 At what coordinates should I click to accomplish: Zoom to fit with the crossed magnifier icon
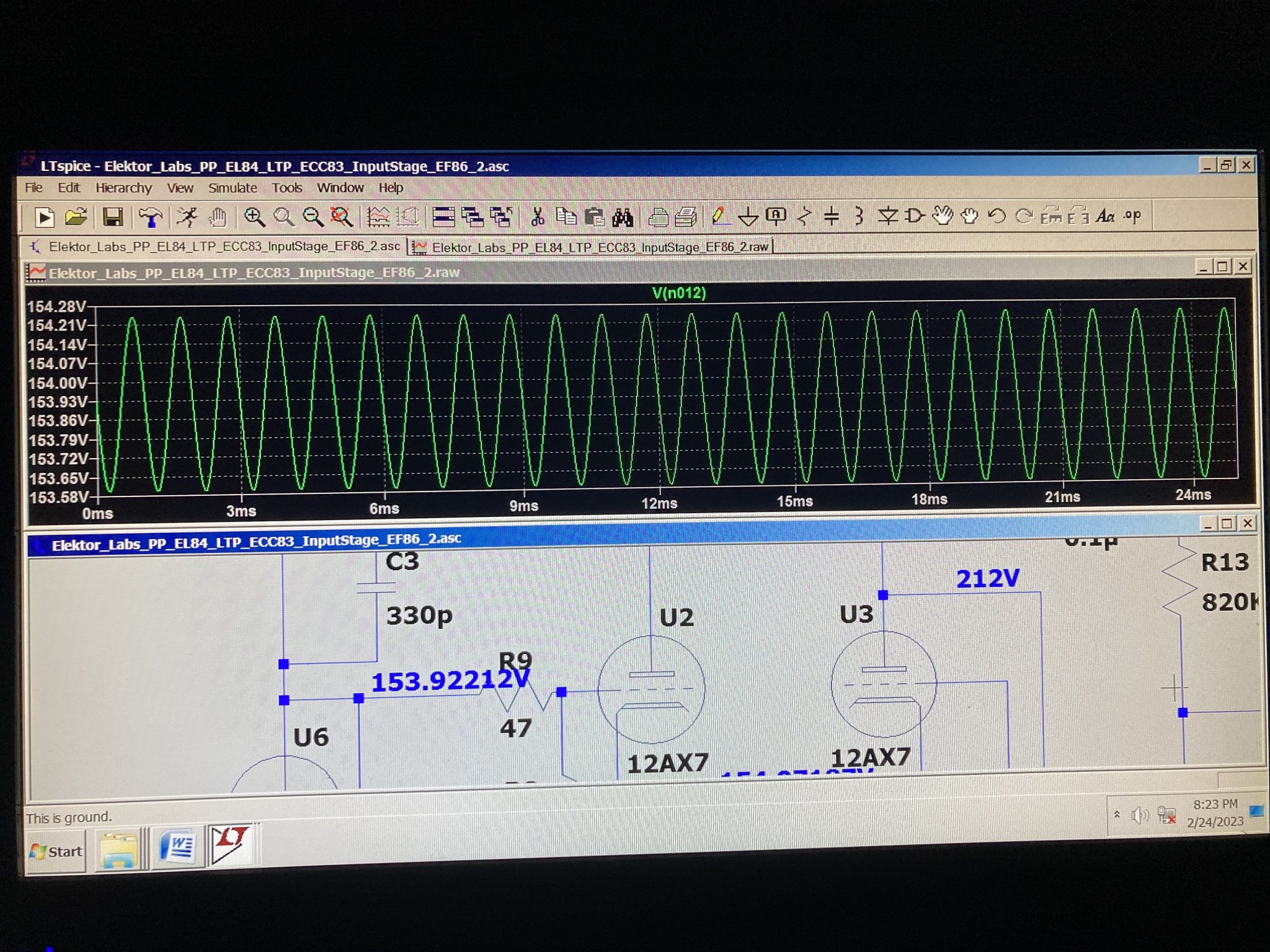[342, 217]
